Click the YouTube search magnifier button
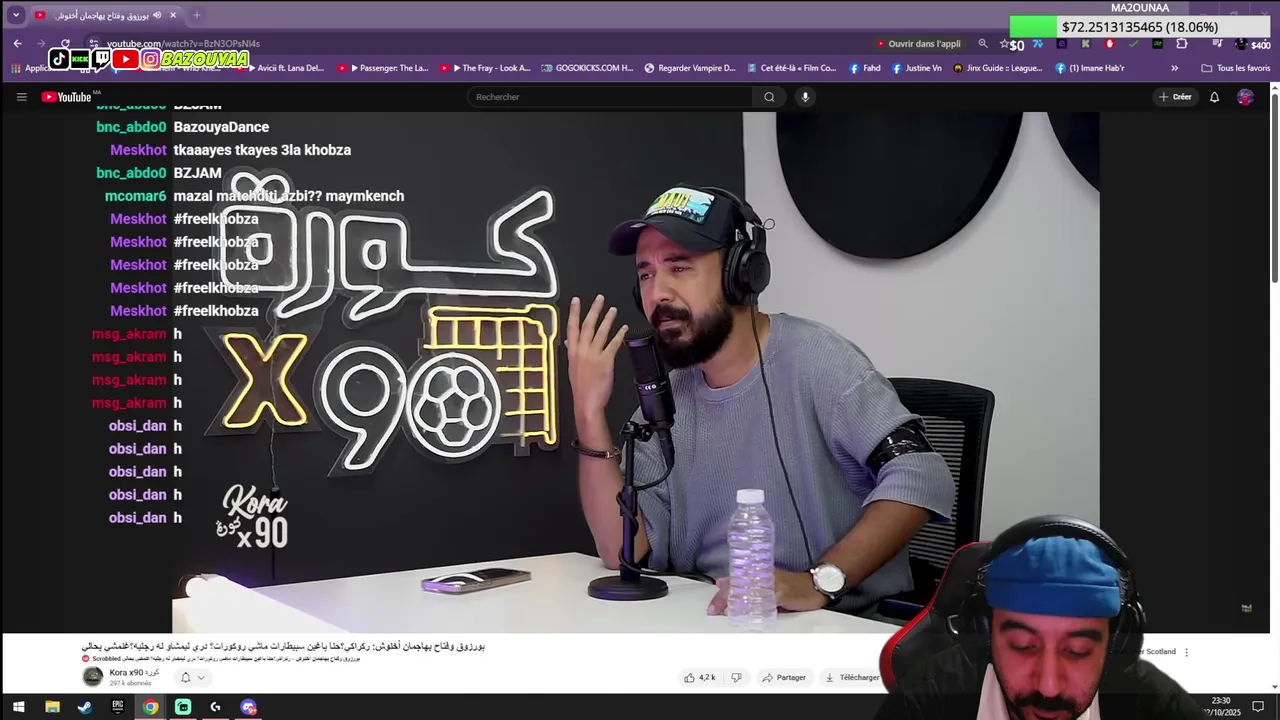Screen dimensions: 1280x720 pyautogui.click(x=769, y=97)
